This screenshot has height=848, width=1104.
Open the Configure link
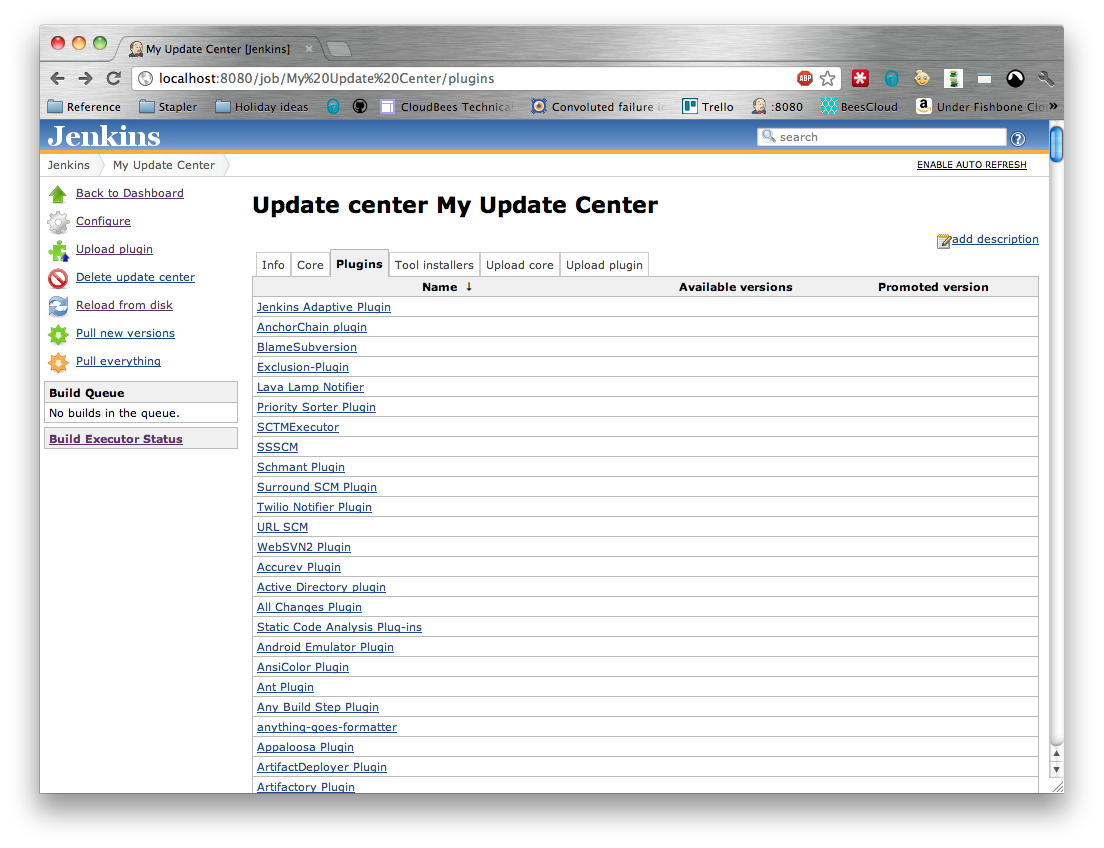(104, 221)
